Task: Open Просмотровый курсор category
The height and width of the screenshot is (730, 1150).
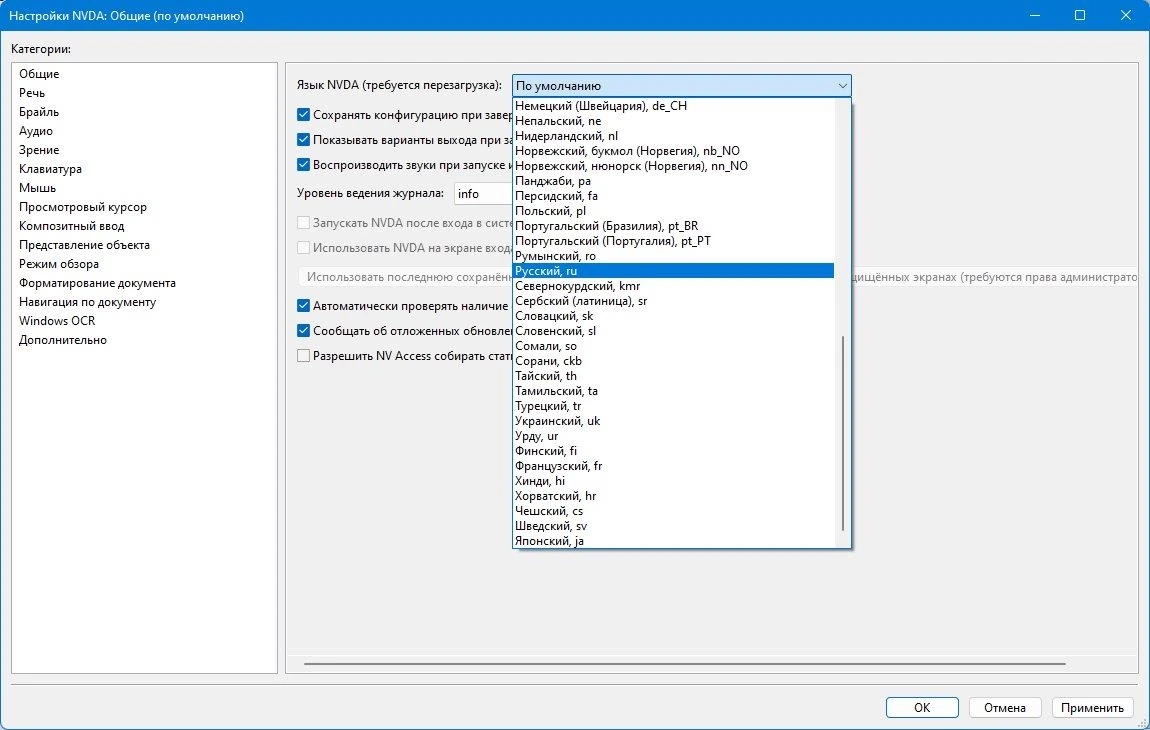Action: pos(83,208)
